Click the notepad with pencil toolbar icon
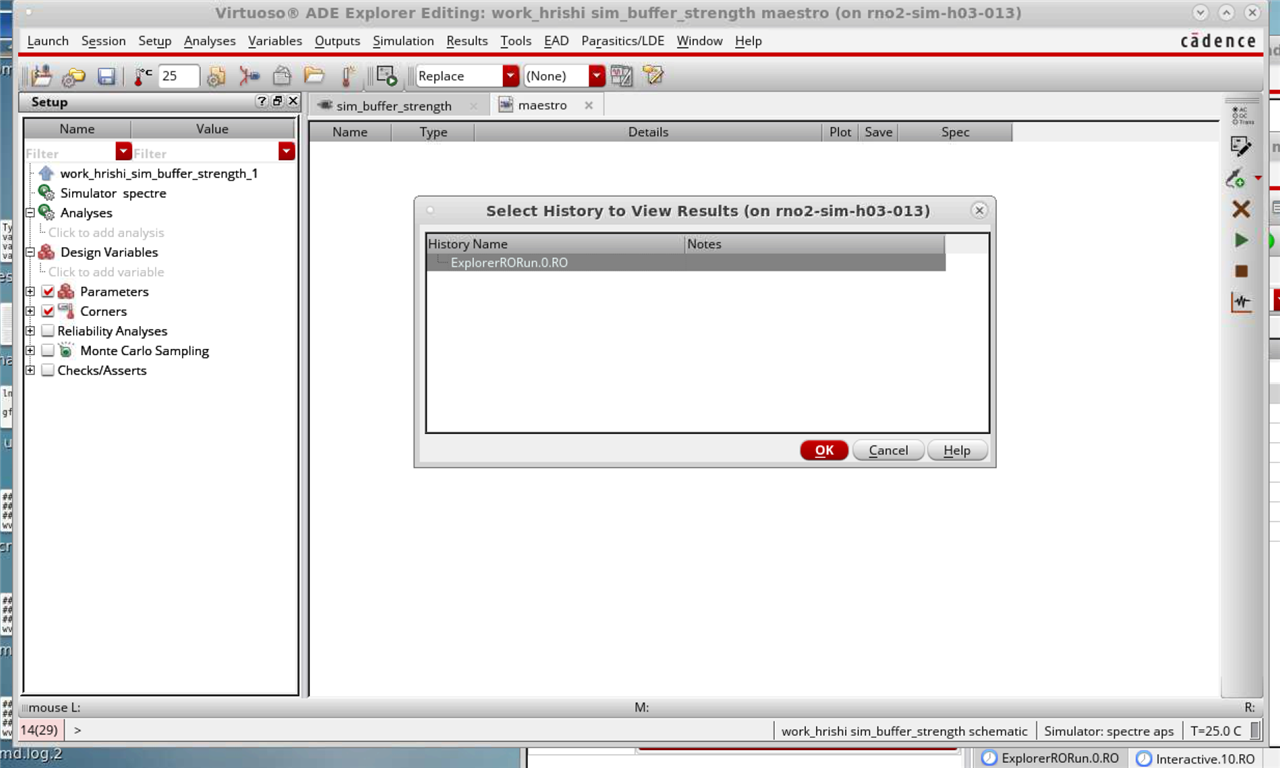 (x=653, y=76)
